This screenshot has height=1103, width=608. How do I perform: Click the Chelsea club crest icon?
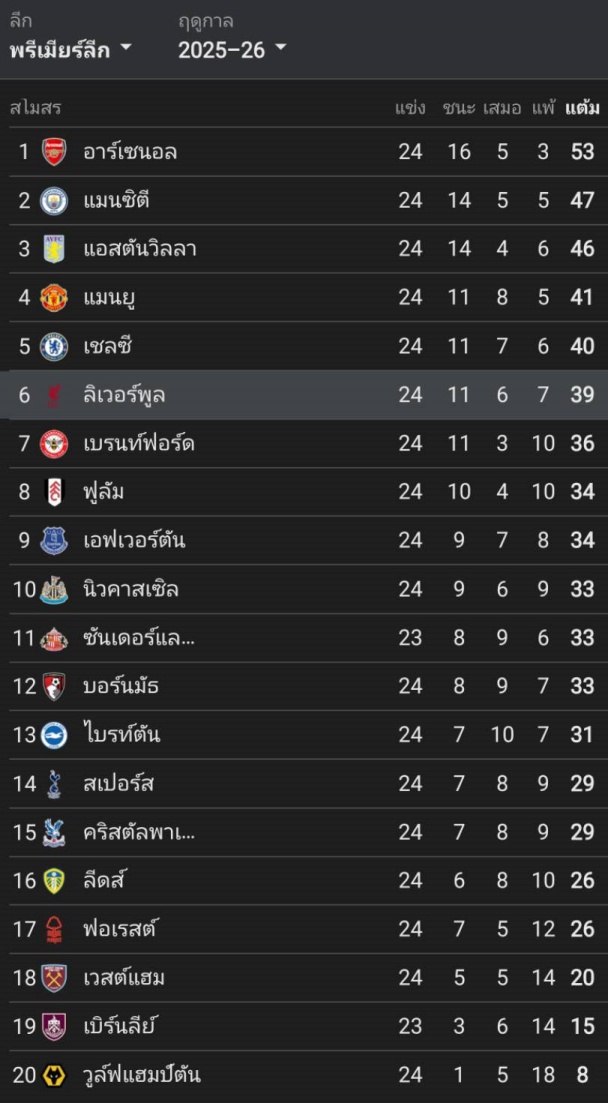tap(54, 347)
